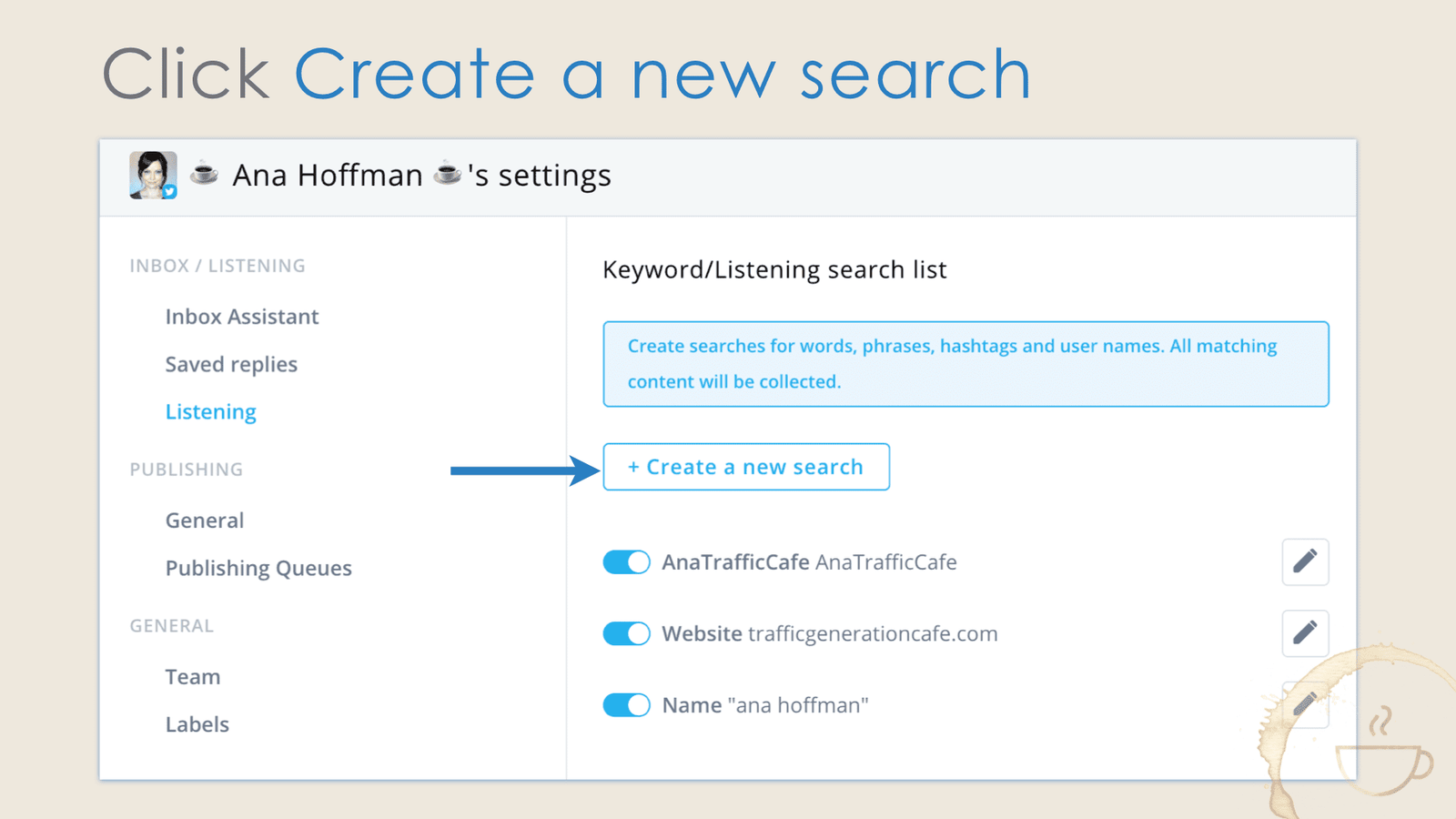1456x819 pixels.
Task: Turn off the Website search toggle
Action: [x=625, y=633]
